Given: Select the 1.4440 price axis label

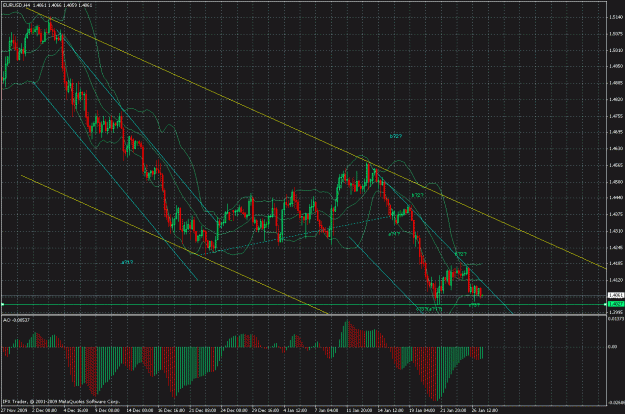Looking at the screenshot, I should (616, 198).
